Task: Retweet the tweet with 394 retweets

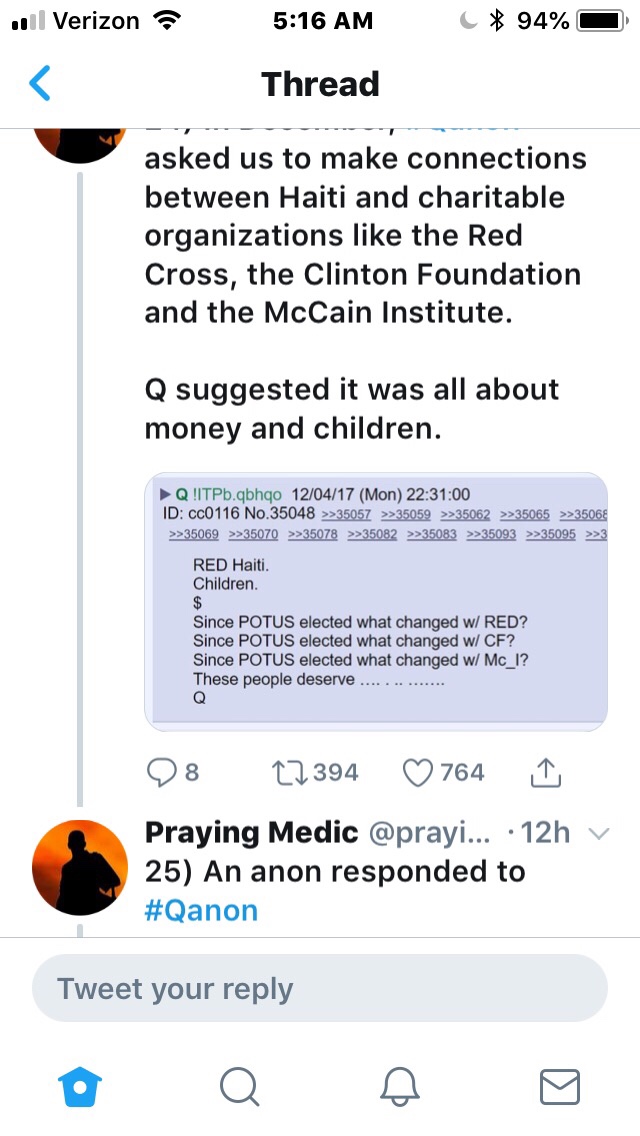Action: pos(290,772)
